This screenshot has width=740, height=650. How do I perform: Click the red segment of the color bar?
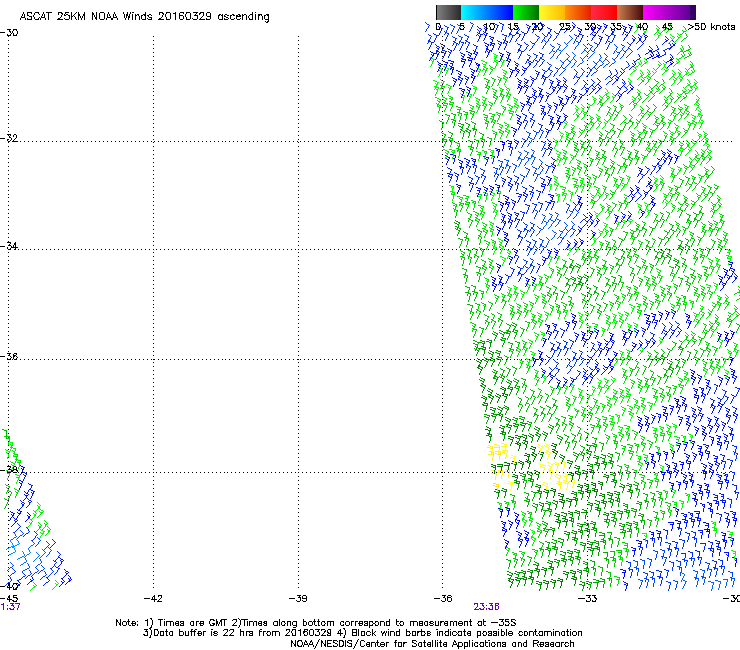604,12
